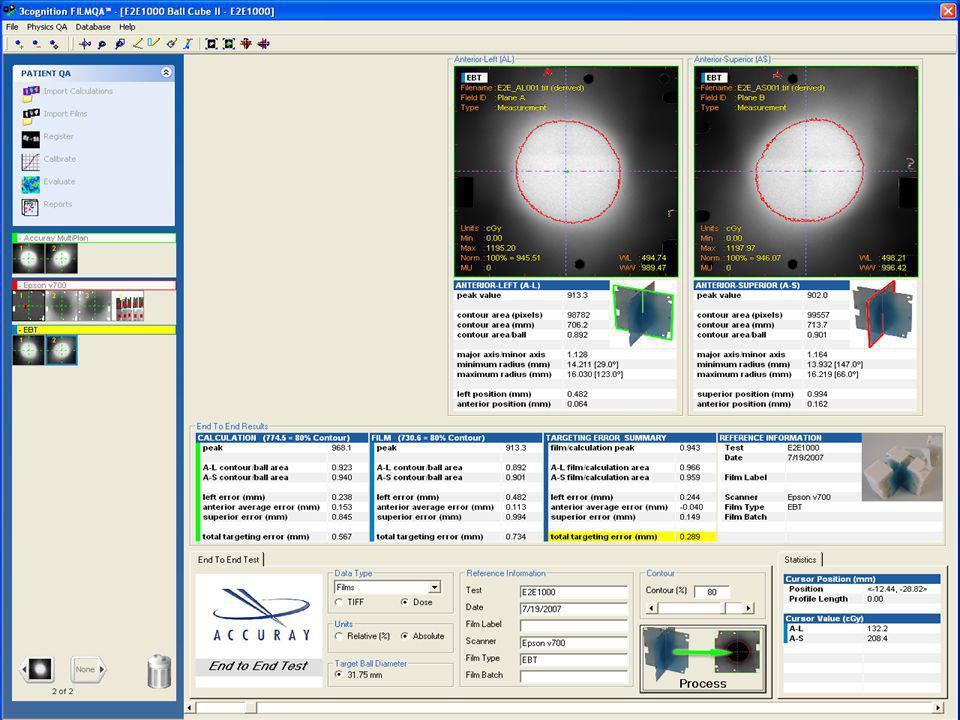Screen dimensions: 960x720
Task: Click the ball cube phantom photo in Reference Information
Action: [902, 467]
